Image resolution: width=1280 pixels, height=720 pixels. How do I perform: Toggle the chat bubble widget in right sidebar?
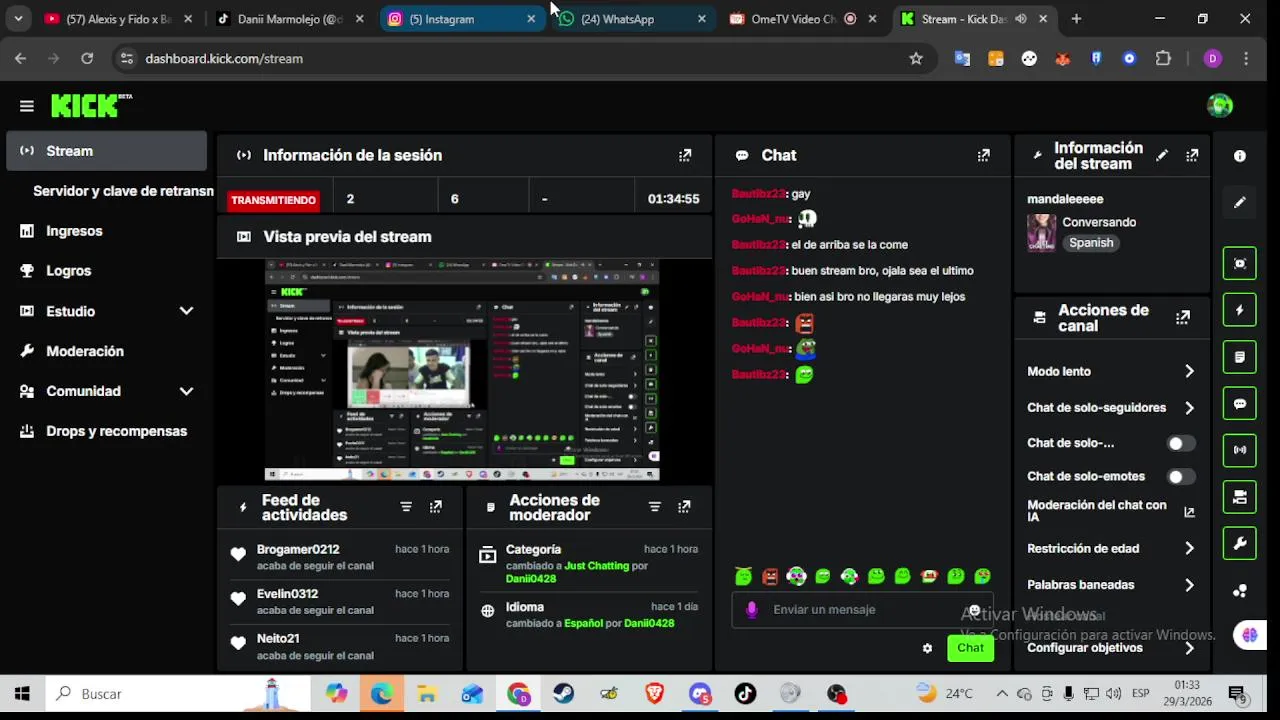pos(1240,404)
